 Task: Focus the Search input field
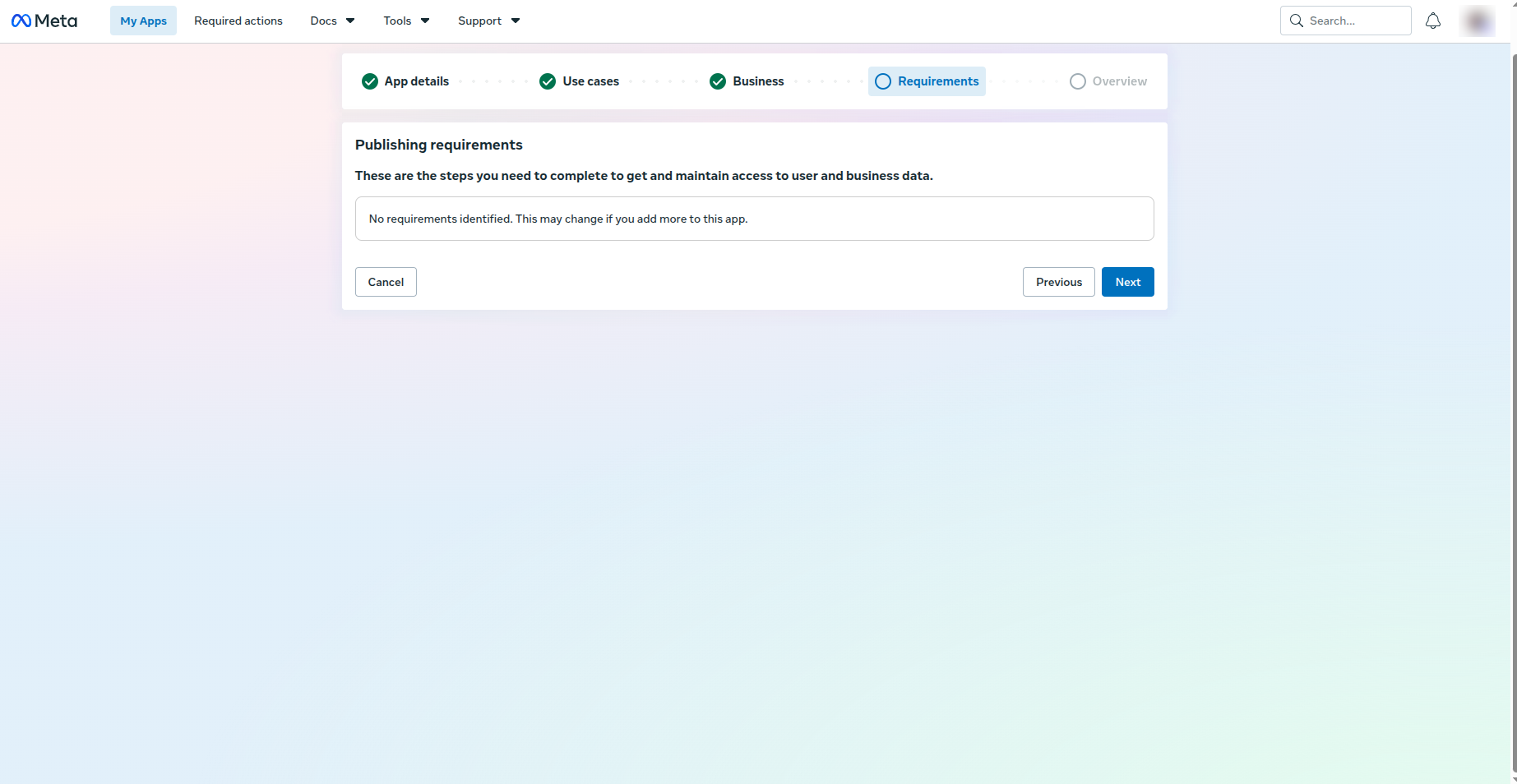click(x=1346, y=21)
